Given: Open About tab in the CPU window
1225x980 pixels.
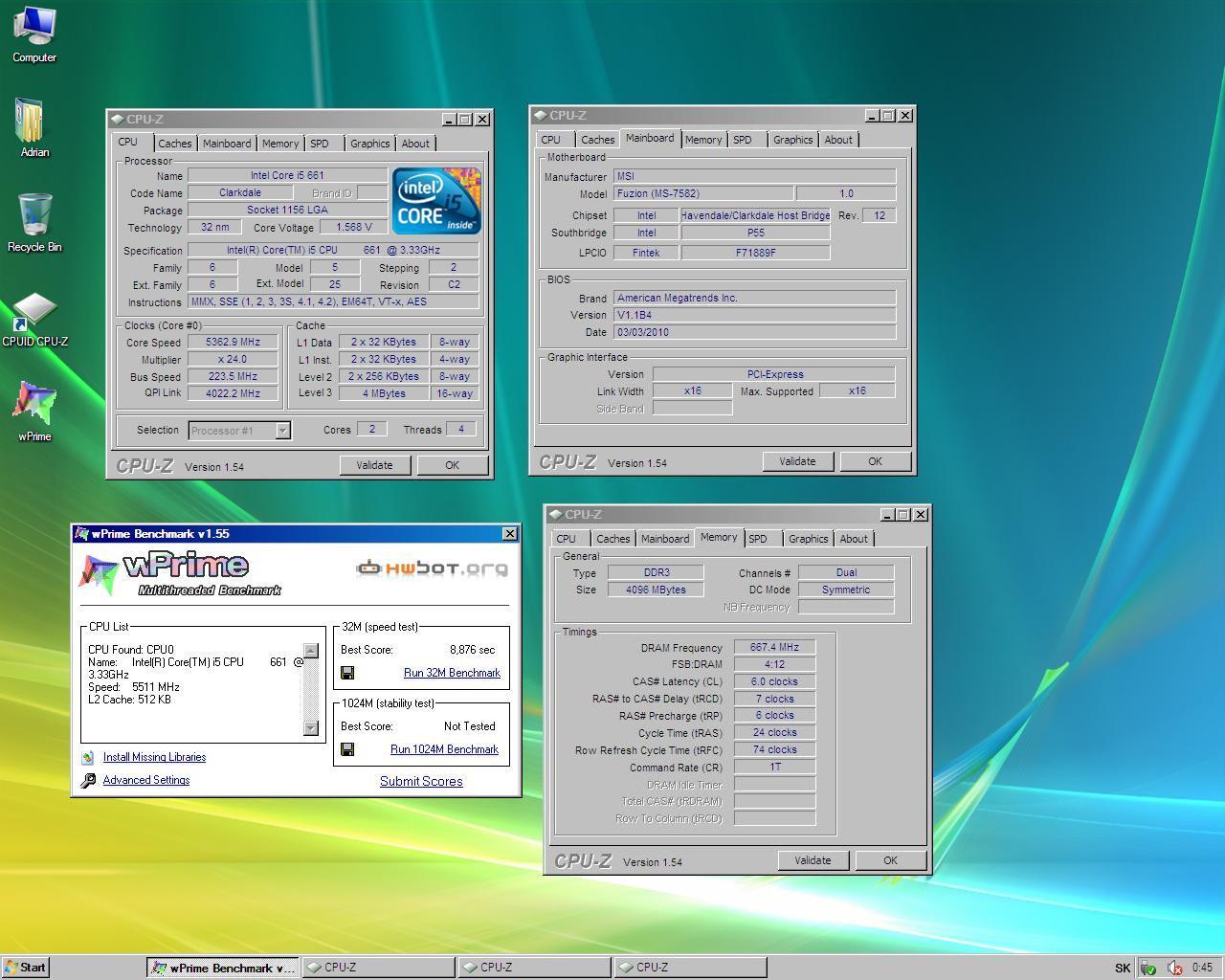Looking at the screenshot, I should click(415, 144).
